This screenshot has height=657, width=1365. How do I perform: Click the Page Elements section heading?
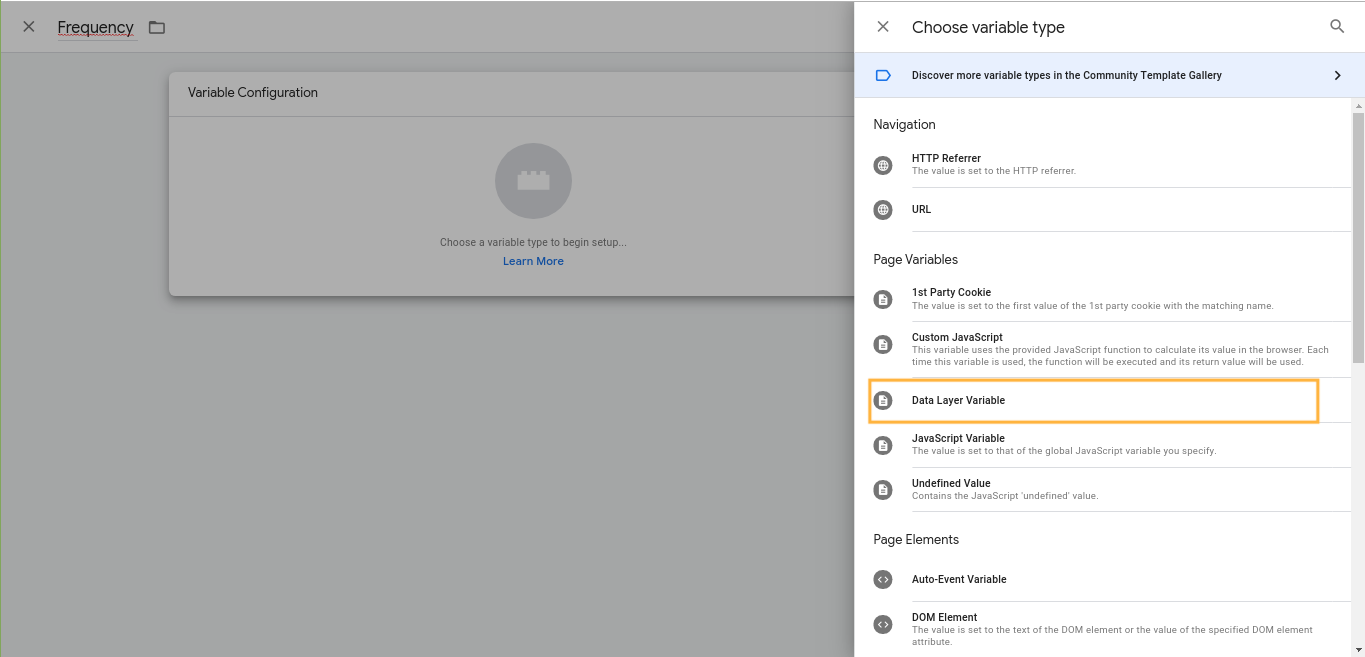(x=916, y=540)
